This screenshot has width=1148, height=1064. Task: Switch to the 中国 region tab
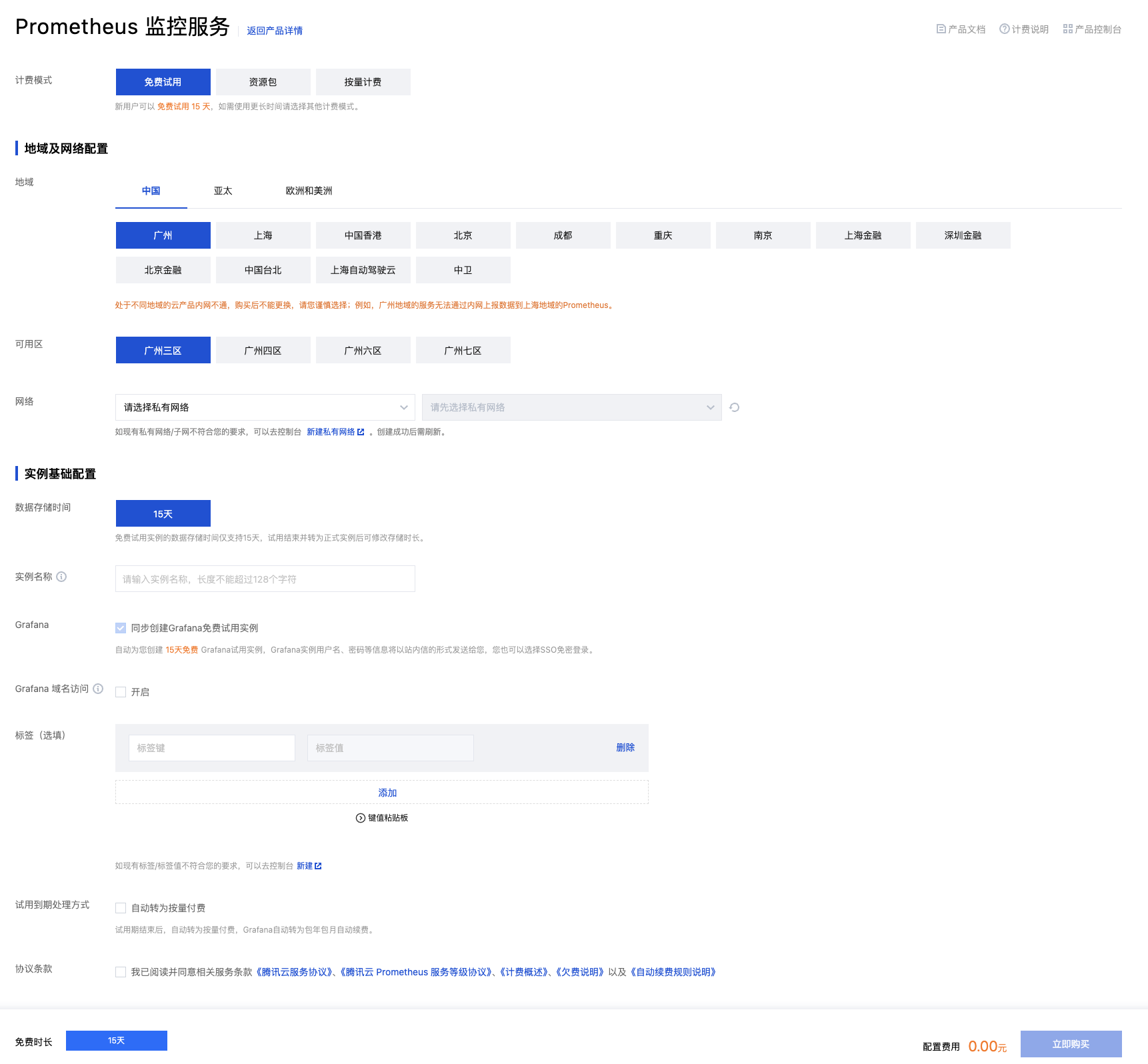[151, 191]
